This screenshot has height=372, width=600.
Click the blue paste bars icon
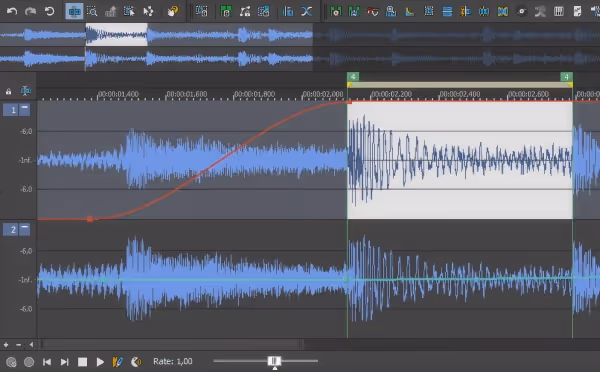(288, 11)
